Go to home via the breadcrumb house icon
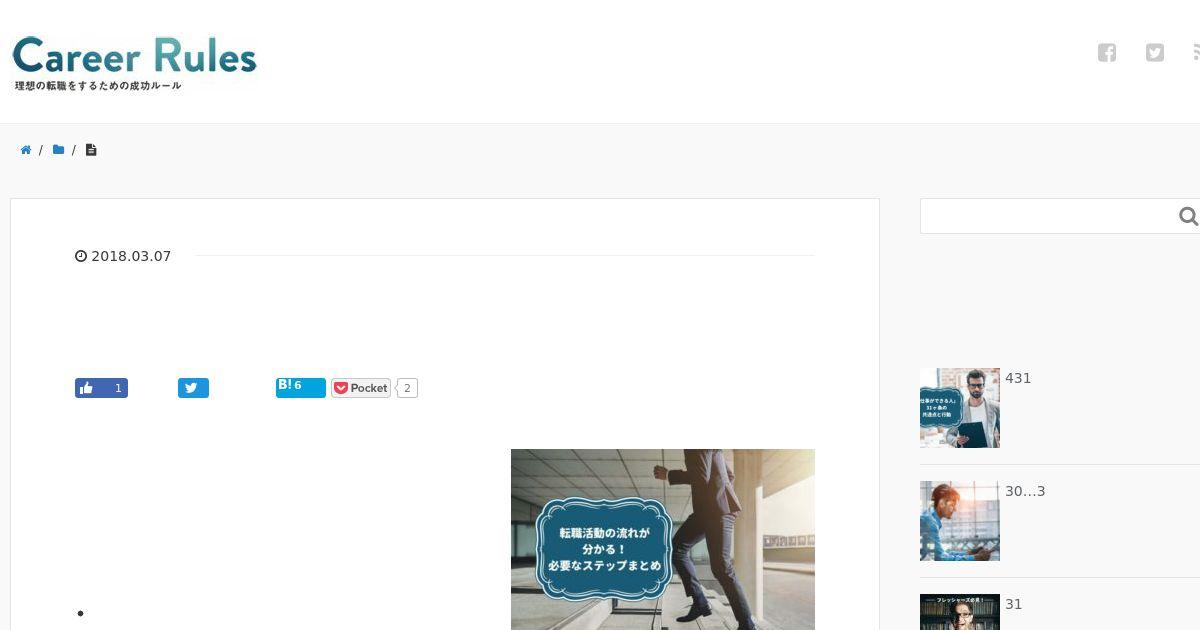1200x630 pixels. point(26,150)
